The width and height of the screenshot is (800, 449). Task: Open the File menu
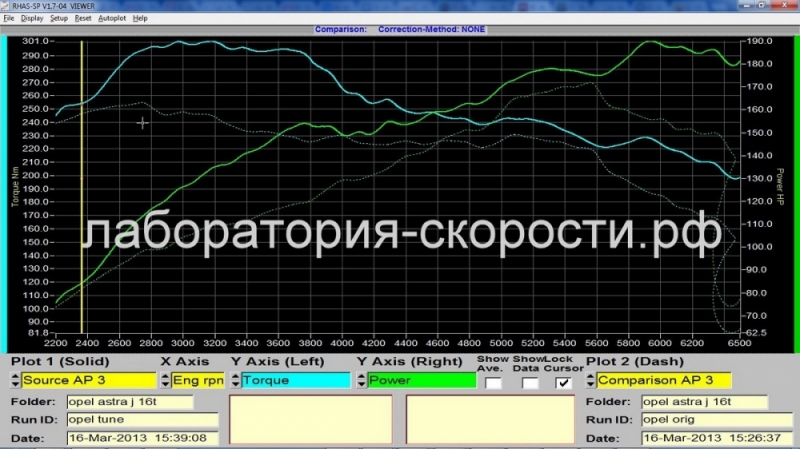tap(9, 18)
